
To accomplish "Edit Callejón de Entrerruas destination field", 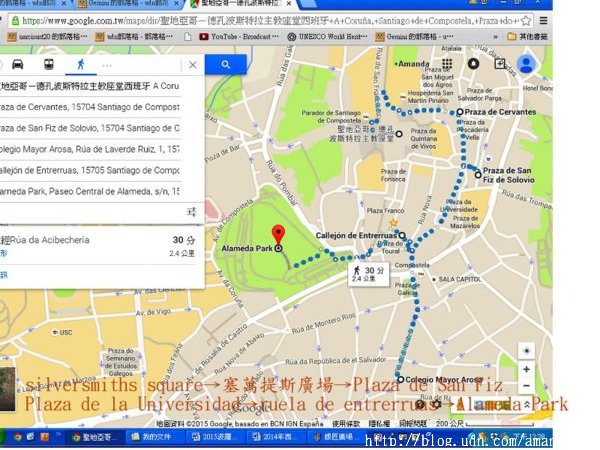I will [x=90, y=170].
